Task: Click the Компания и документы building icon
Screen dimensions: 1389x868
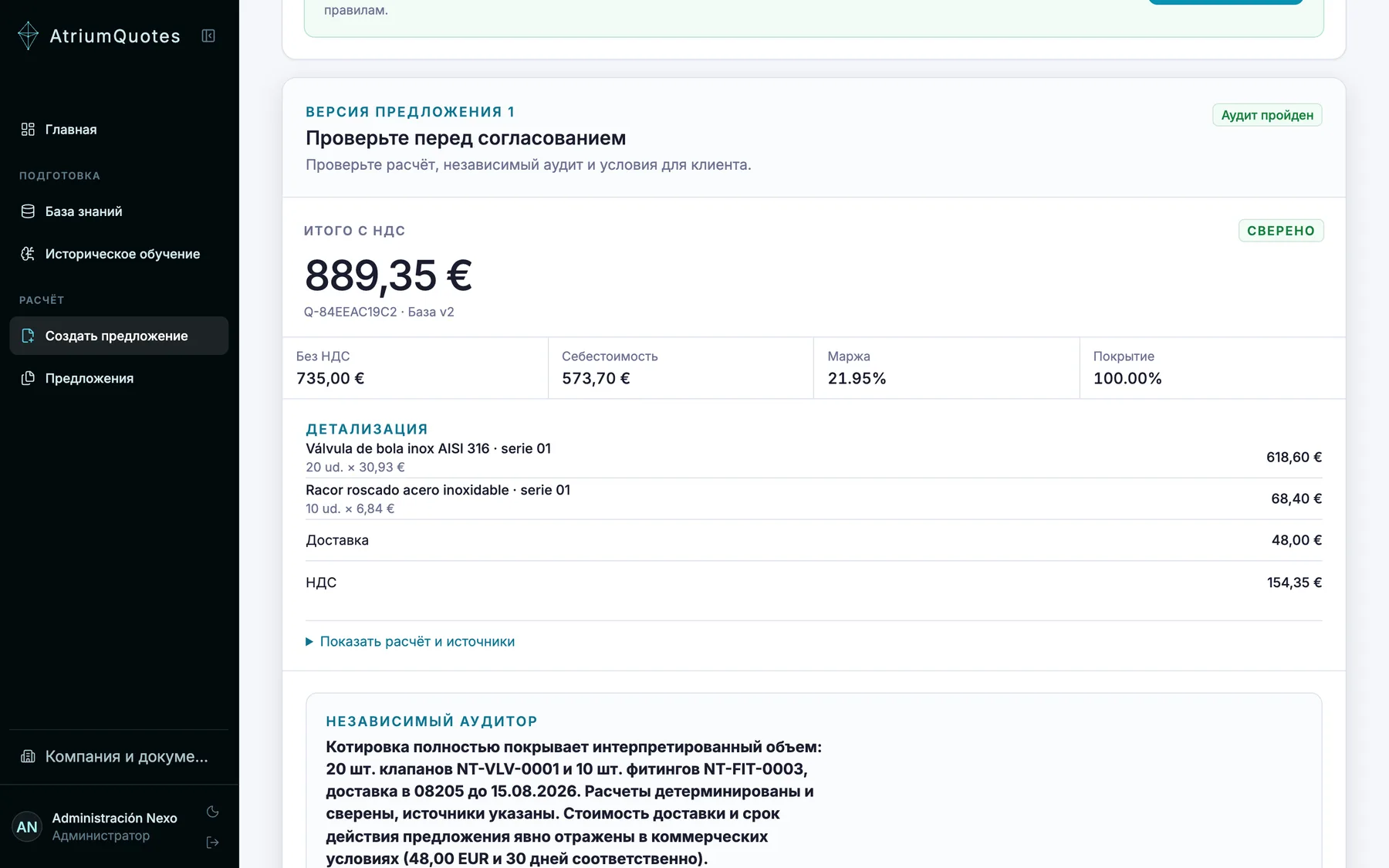Action: [28, 756]
